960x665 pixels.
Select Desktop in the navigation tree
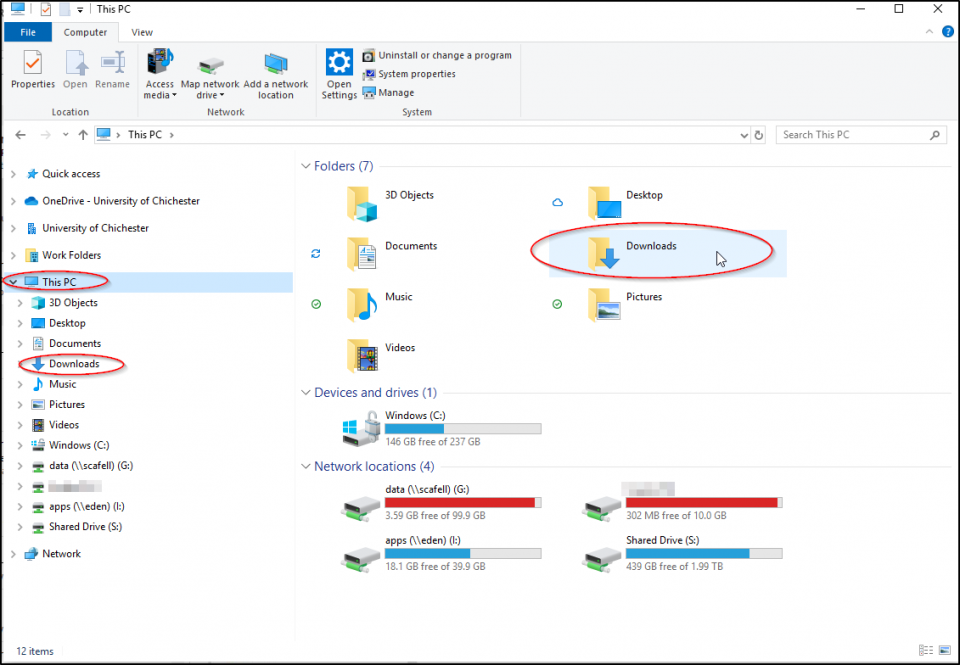click(67, 323)
